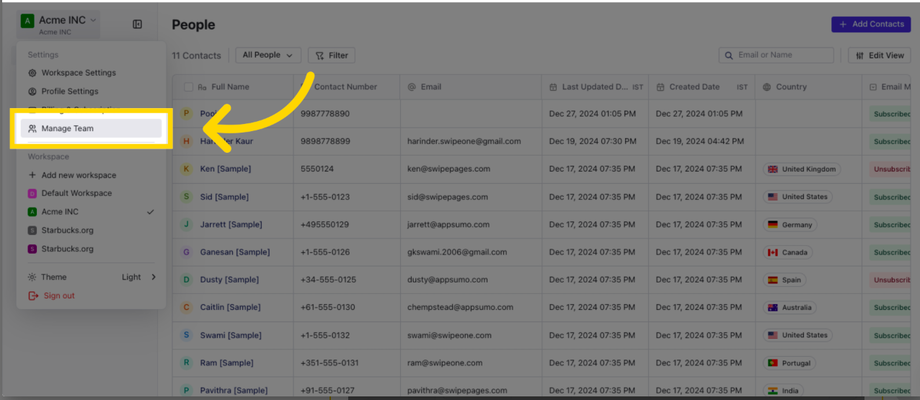Open the Filter options

point(332,55)
